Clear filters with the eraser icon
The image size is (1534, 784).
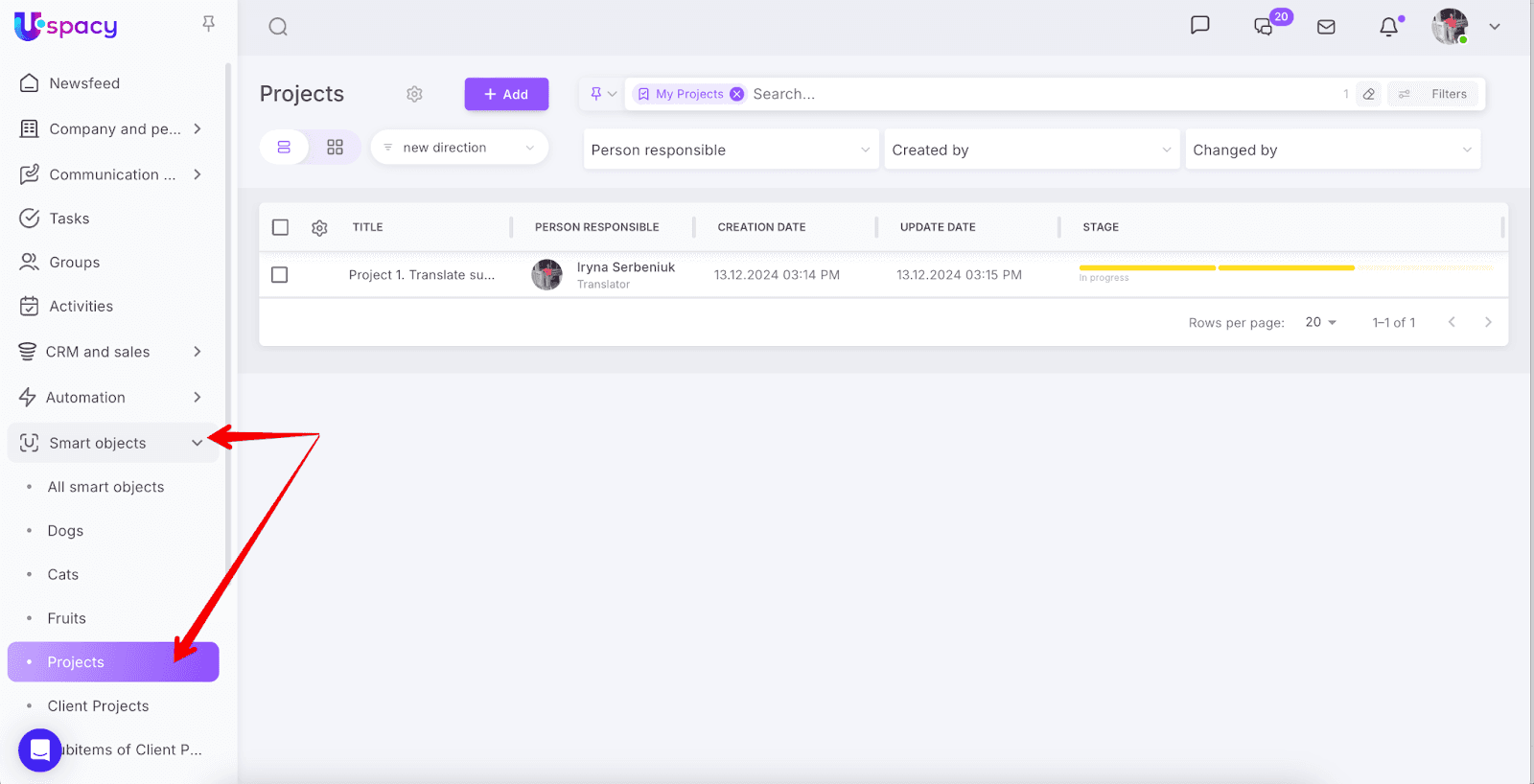pyautogui.click(x=1369, y=94)
